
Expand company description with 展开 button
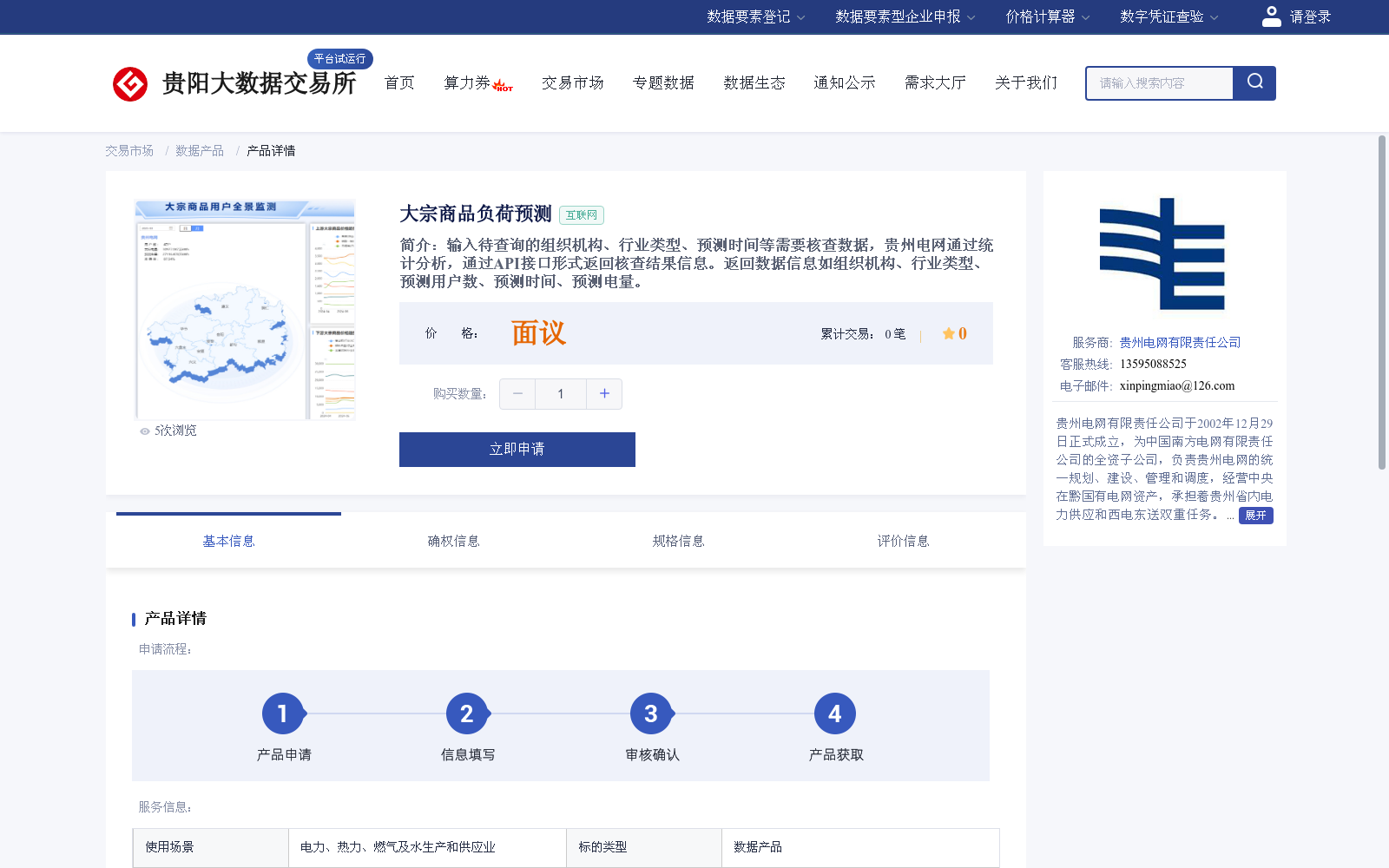(x=1255, y=516)
